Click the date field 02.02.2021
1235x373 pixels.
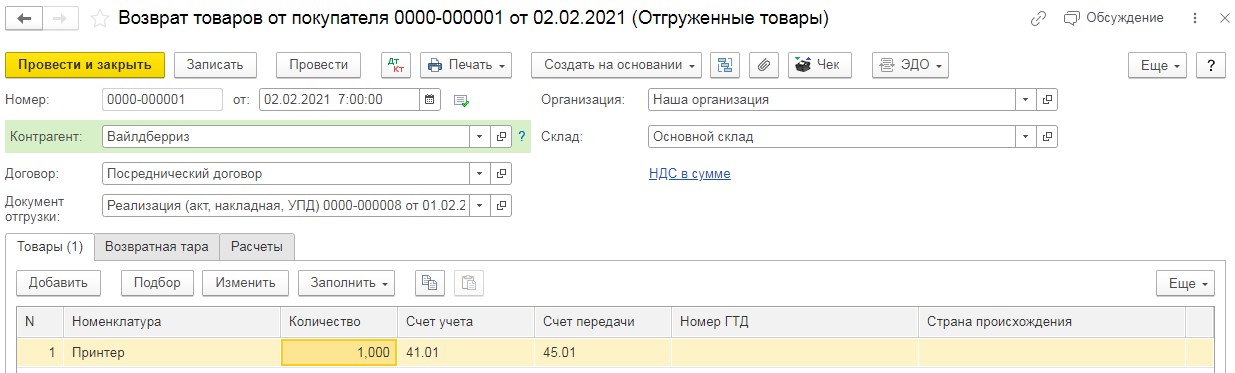[339, 99]
